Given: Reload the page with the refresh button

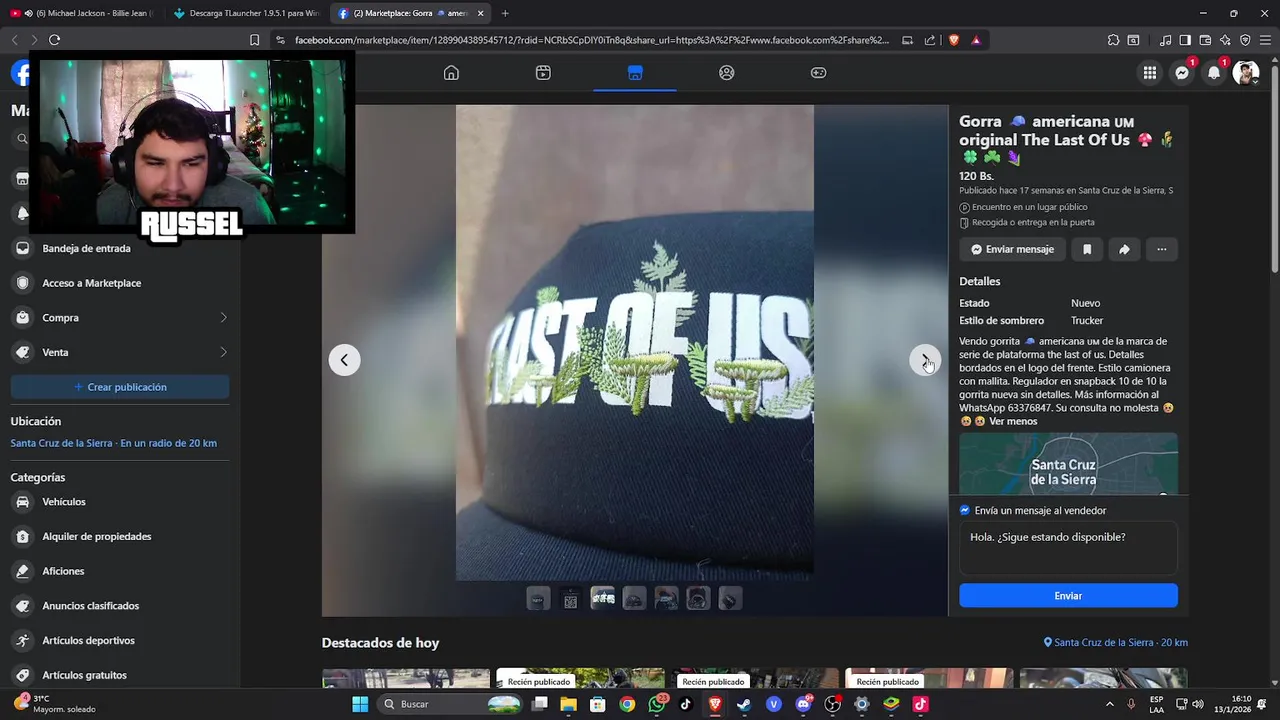Looking at the screenshot, I should click(x=54, y=40).
